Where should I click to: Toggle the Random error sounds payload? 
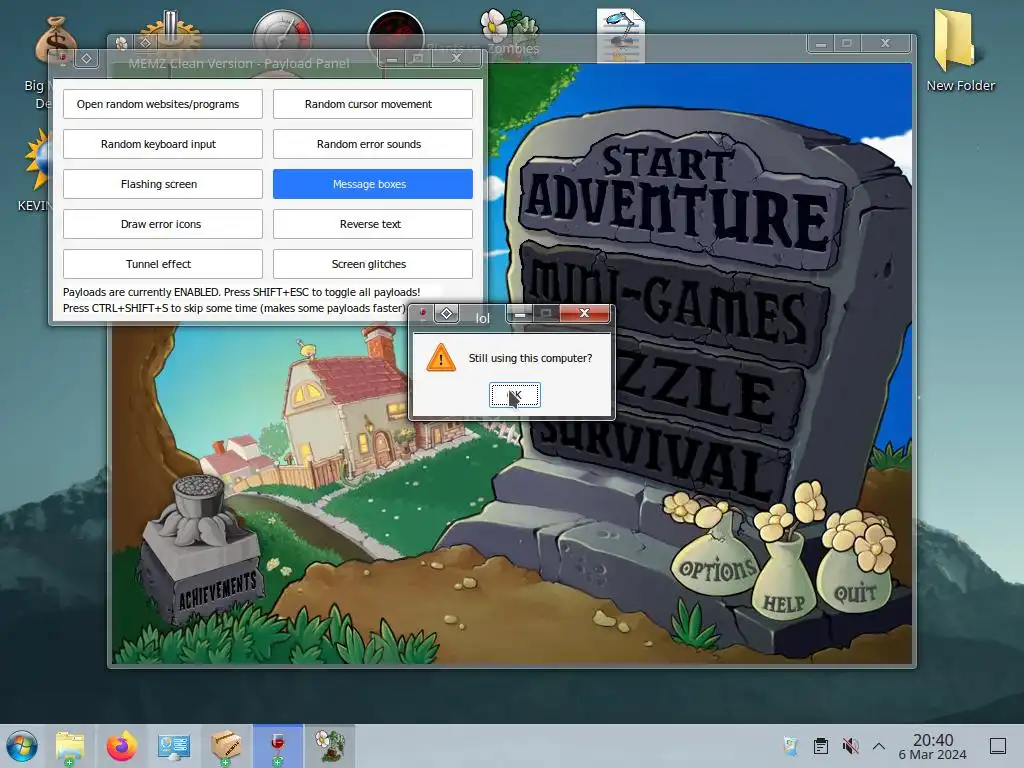(x=373, y=144)
